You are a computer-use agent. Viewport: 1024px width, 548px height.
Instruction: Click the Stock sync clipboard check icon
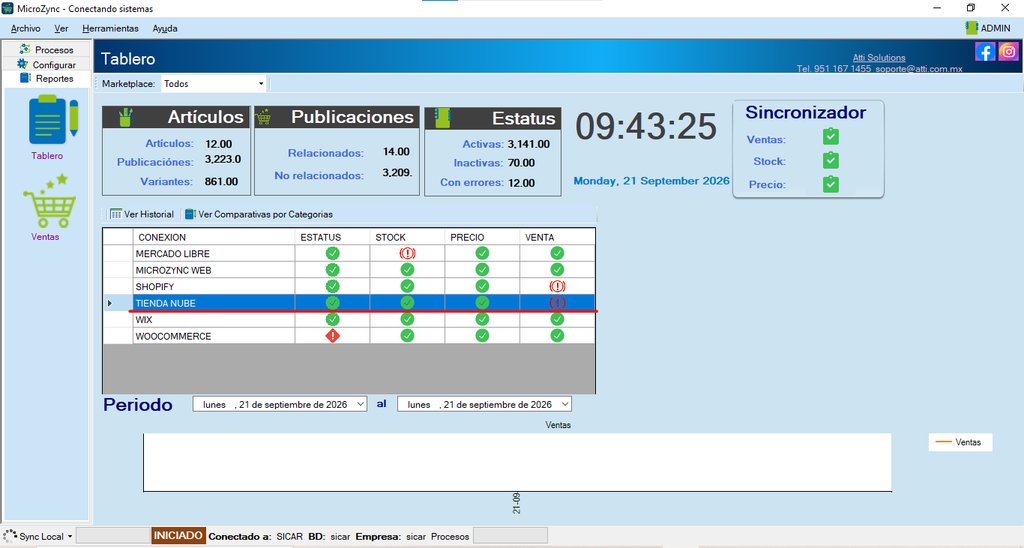pos(831,160)
